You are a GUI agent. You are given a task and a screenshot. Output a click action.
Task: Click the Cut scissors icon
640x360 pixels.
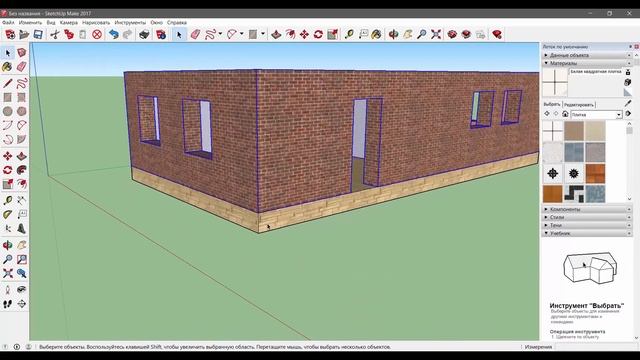coord(54,34)
